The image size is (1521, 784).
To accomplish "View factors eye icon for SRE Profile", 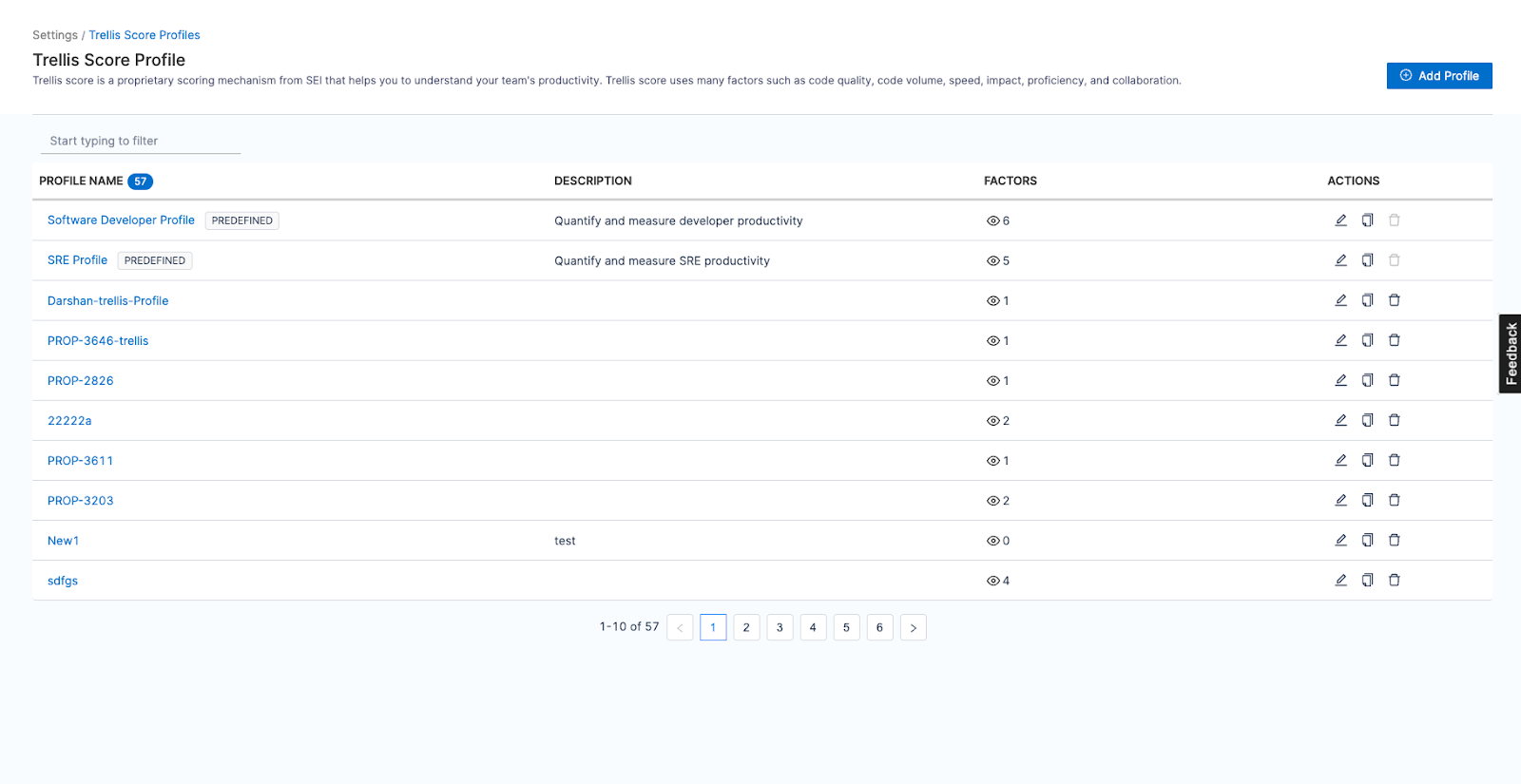I will [x=992, y=260].
